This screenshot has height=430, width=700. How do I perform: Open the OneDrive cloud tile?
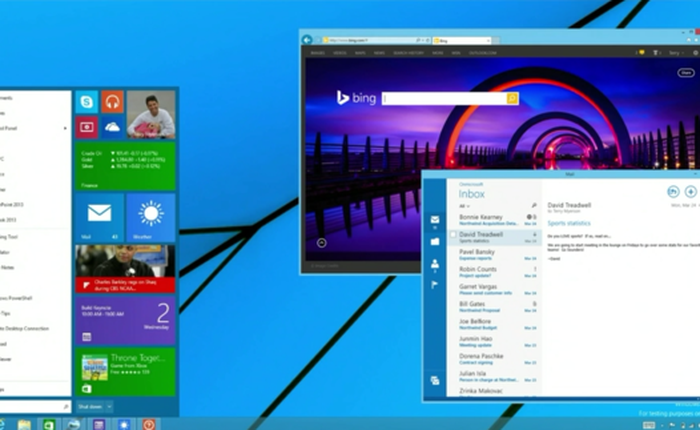click(x=112, y=127)
